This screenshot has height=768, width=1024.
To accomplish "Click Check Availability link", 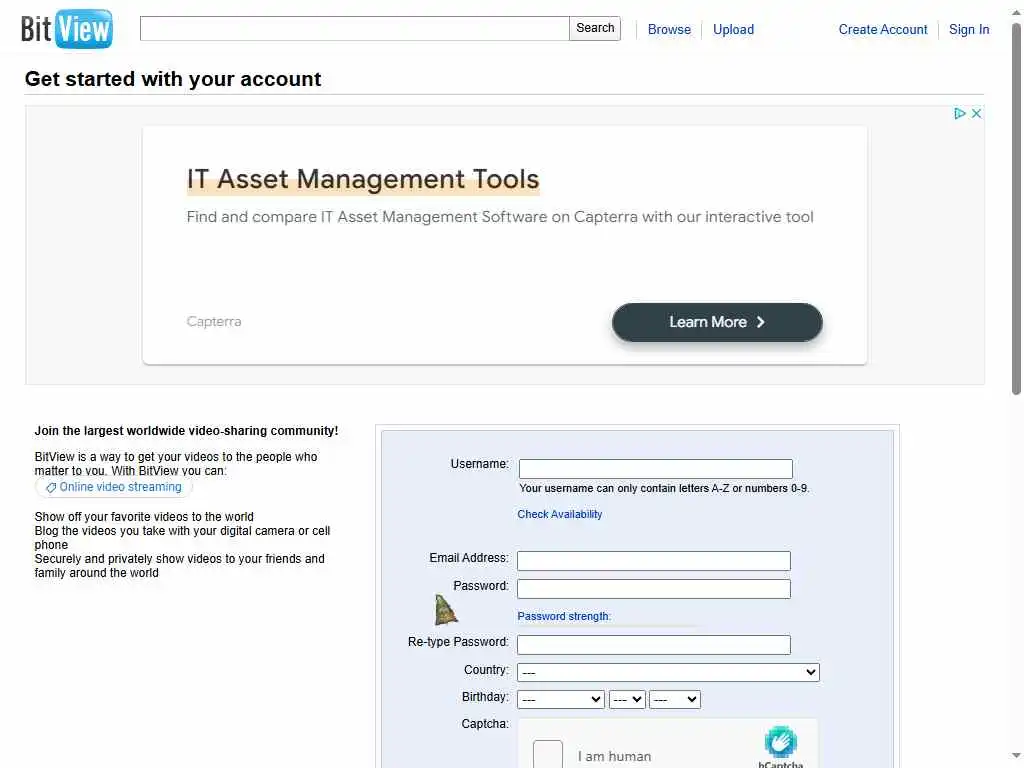I will [x=560, y=515].
